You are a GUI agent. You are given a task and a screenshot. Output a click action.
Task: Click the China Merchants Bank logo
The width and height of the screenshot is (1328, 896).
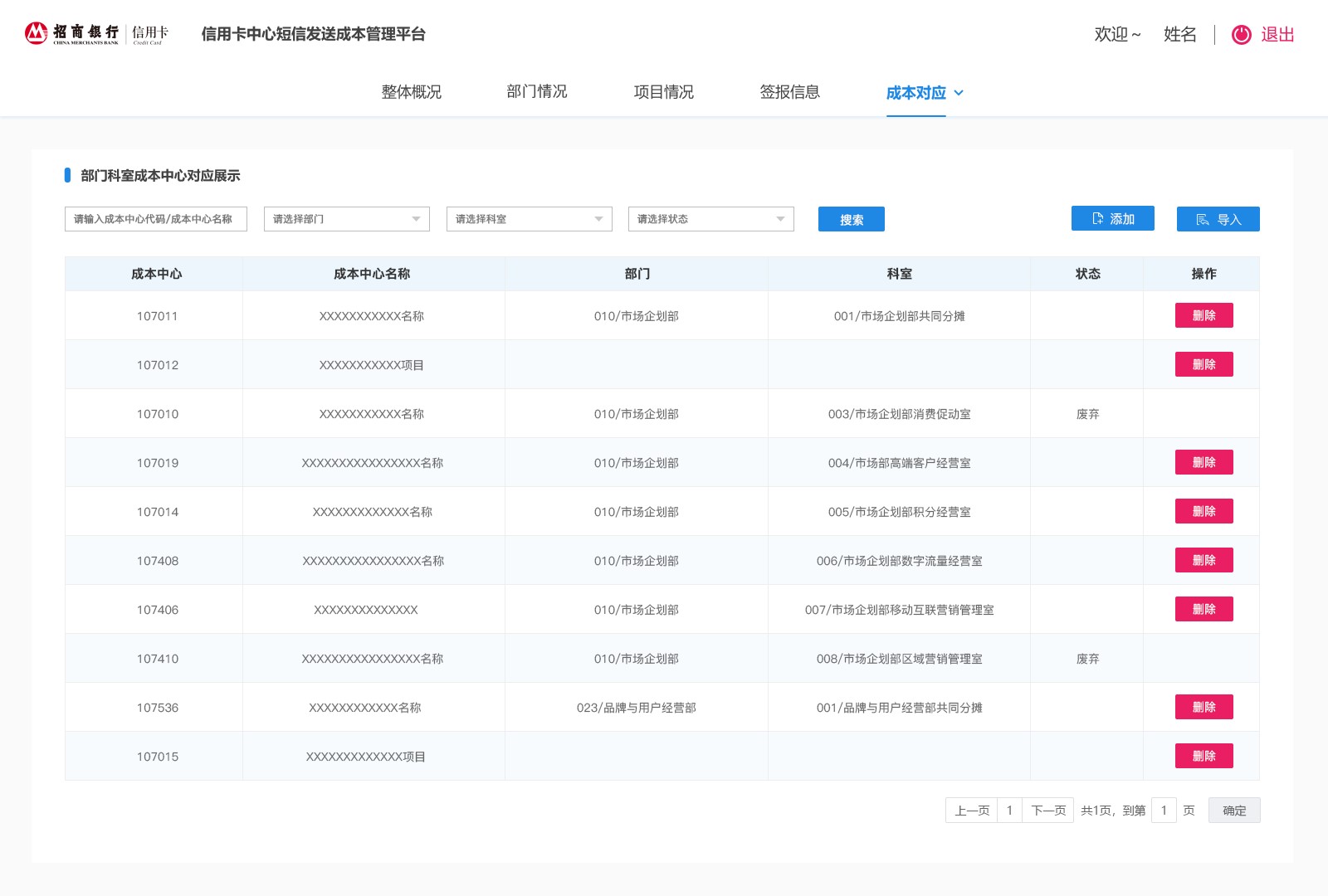pos(97,34)
